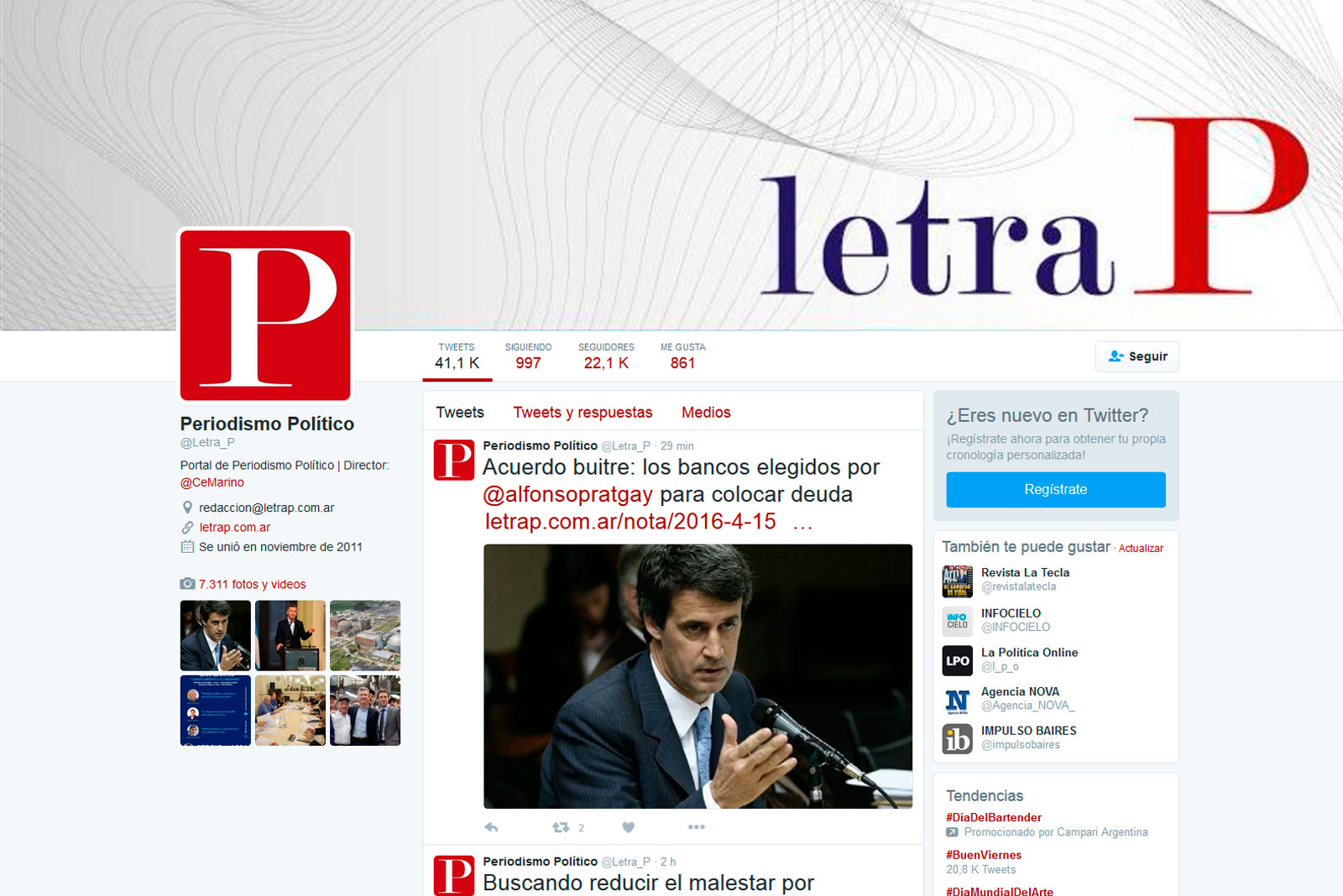
Task: Open the SEGUIDORES 22,1 K list
Action: pos(606,357)
